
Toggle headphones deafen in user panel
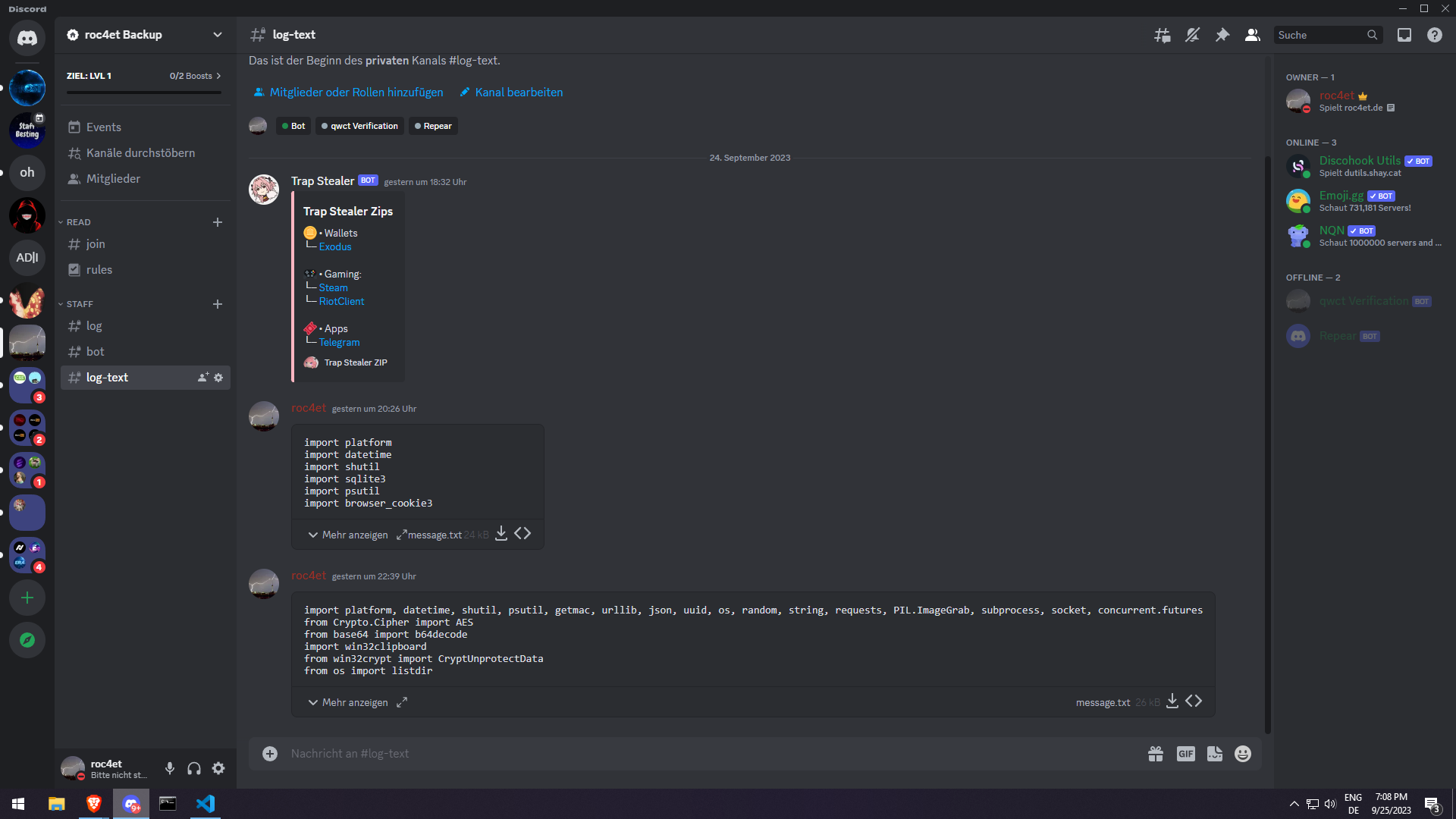tap(194, 768)
